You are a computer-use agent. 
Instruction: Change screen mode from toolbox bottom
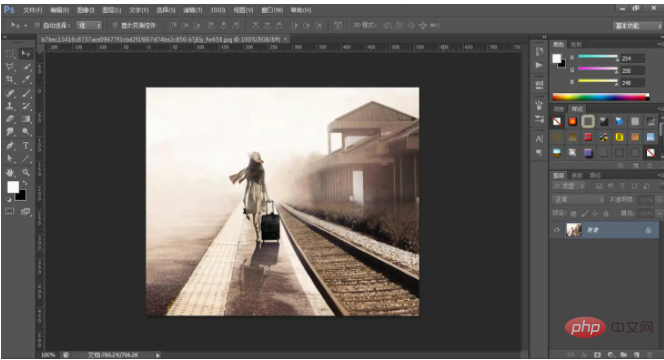point(26,211)
